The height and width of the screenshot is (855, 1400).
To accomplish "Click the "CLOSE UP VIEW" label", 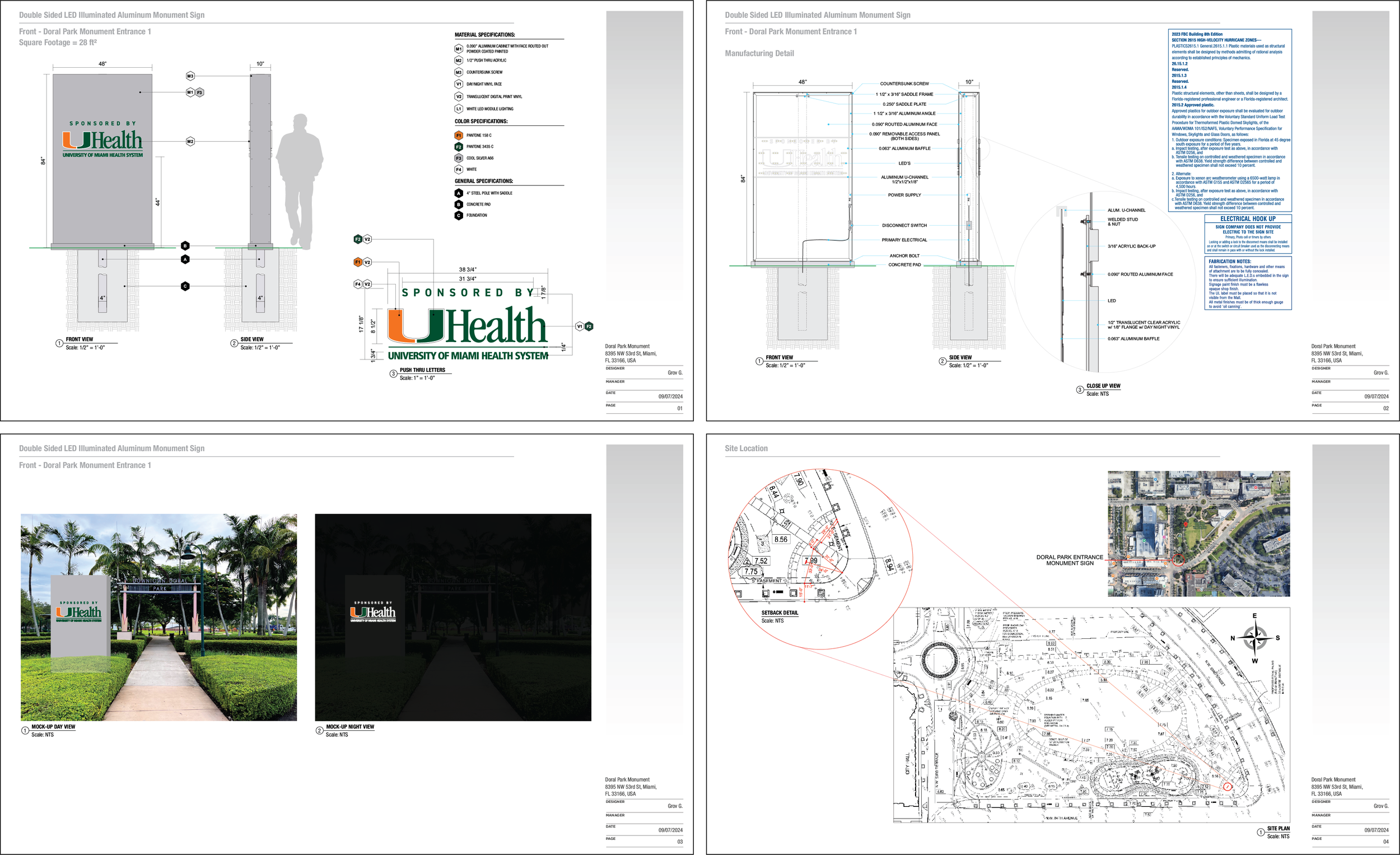I will [x=1103, y=386].
